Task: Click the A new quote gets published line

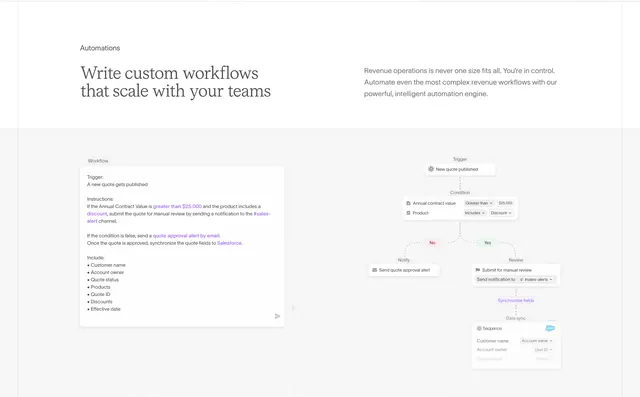Action: click(118, 184)
